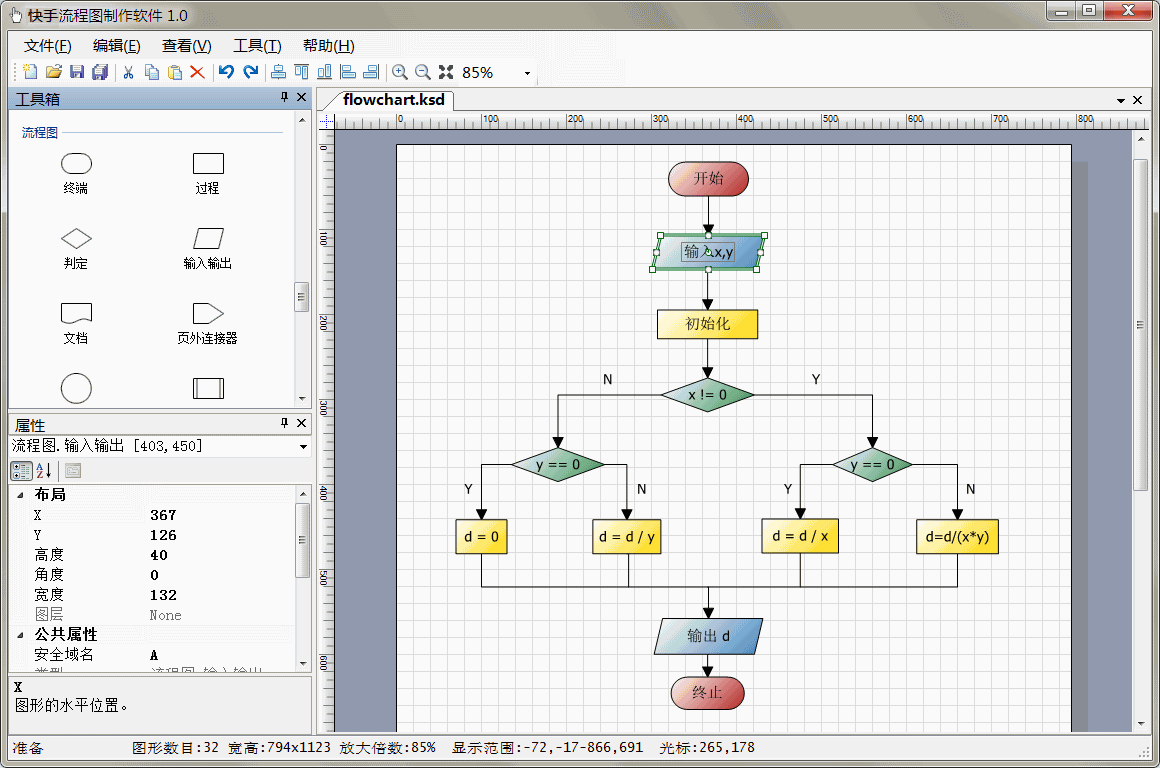Copy the selected shape
This screenshot has height=768, width=1160.
tap(152, 72)
